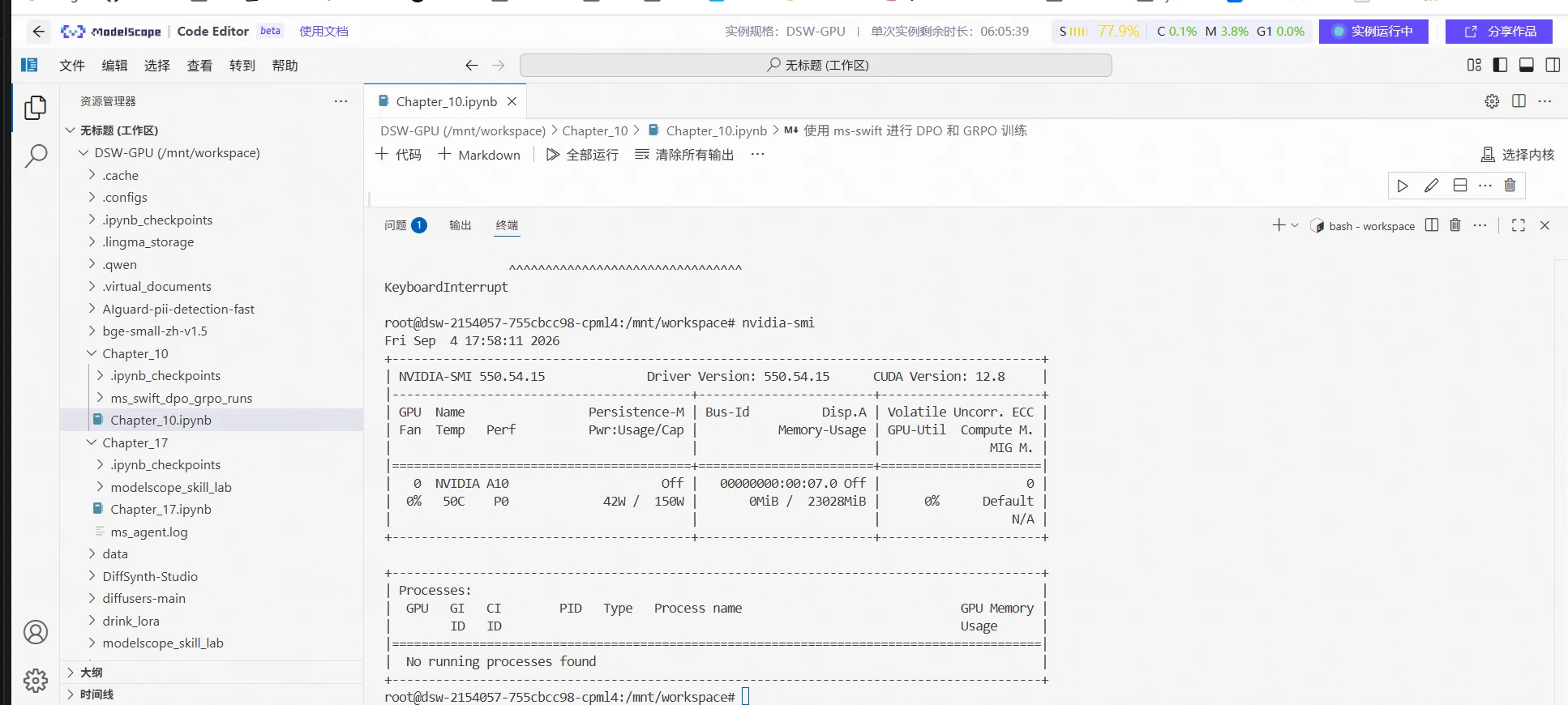The height and width of the screenshot is (705, 1568).
Task: Navigate forward with the right arrow near search bar
Action: point(499,66)
